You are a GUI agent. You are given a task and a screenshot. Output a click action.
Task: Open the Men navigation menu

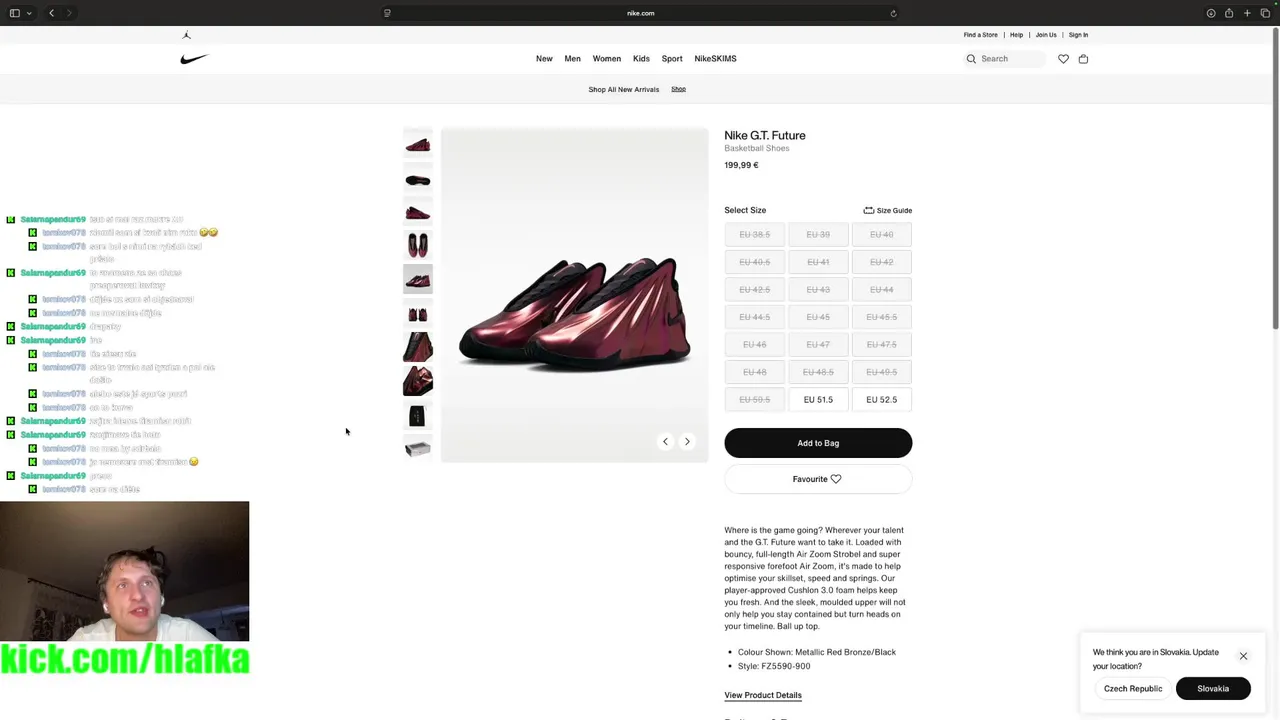572,59
